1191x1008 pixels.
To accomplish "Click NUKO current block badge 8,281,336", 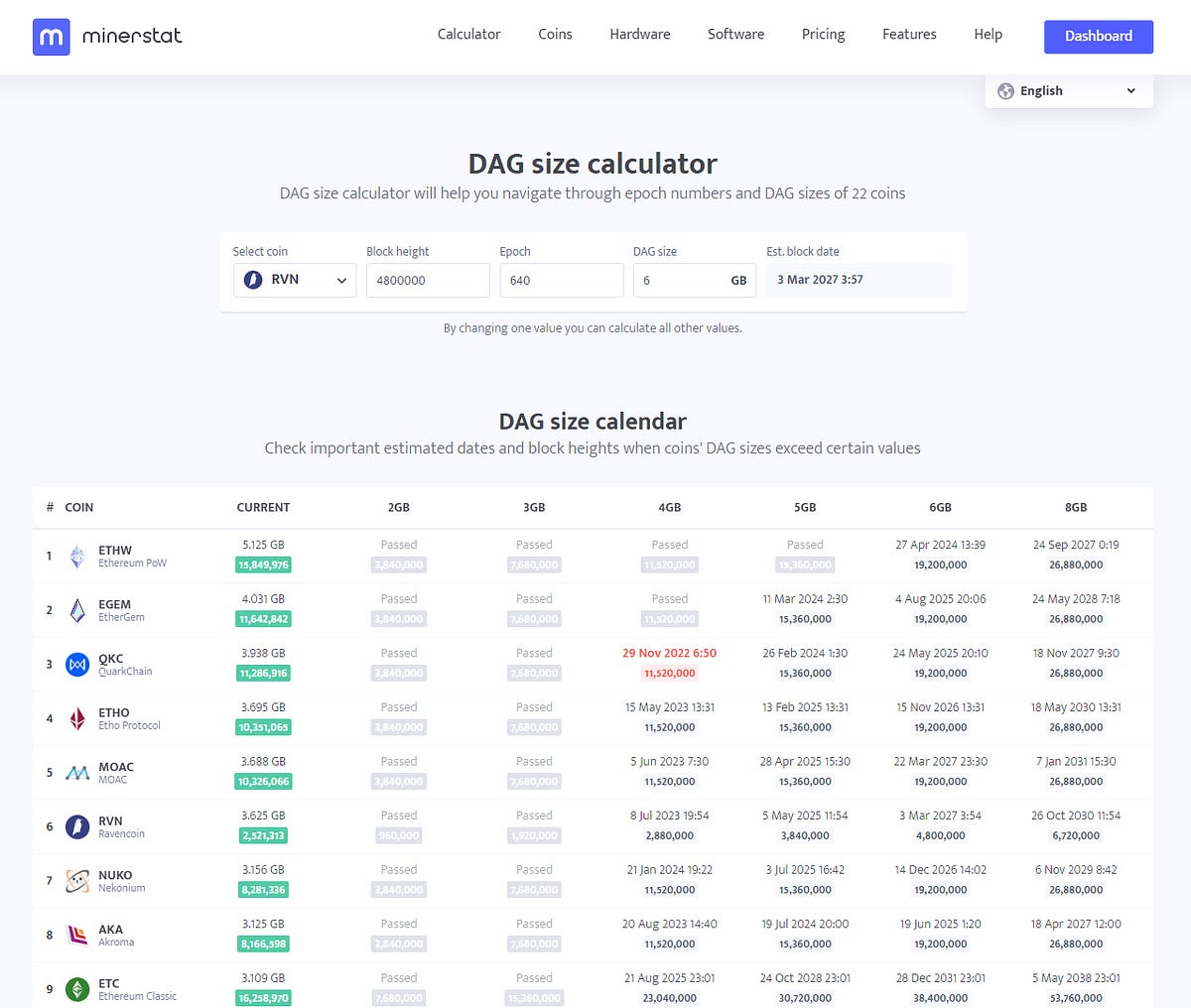I will coord(263,890).
